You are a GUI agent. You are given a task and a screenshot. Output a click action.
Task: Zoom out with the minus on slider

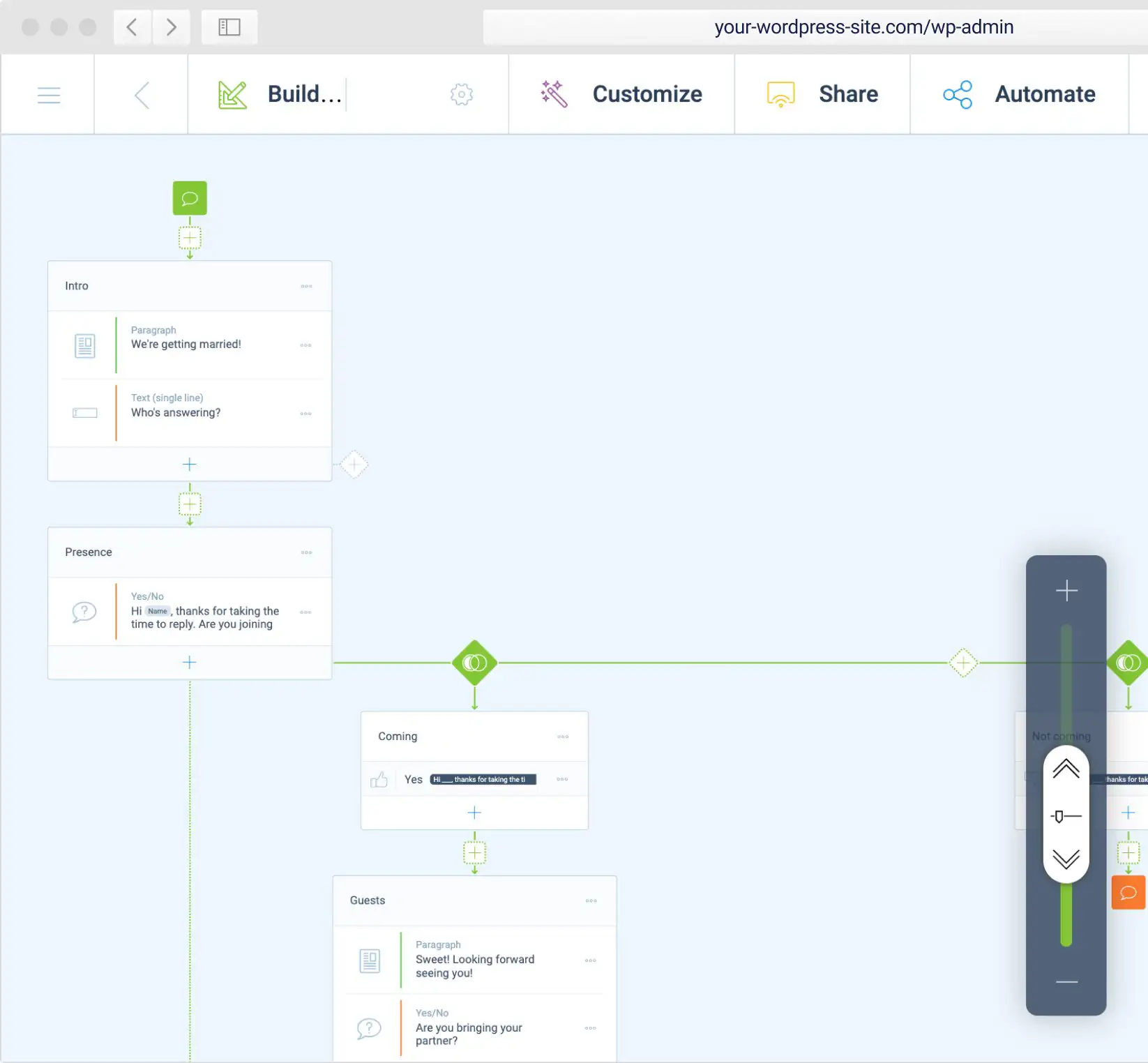[1066, 981]
